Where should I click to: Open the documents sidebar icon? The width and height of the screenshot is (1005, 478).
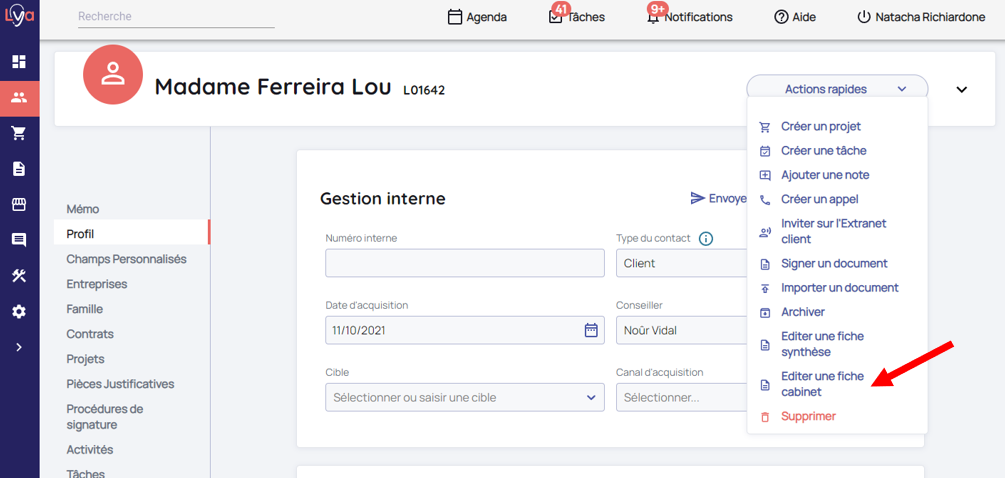coord(19,169)
